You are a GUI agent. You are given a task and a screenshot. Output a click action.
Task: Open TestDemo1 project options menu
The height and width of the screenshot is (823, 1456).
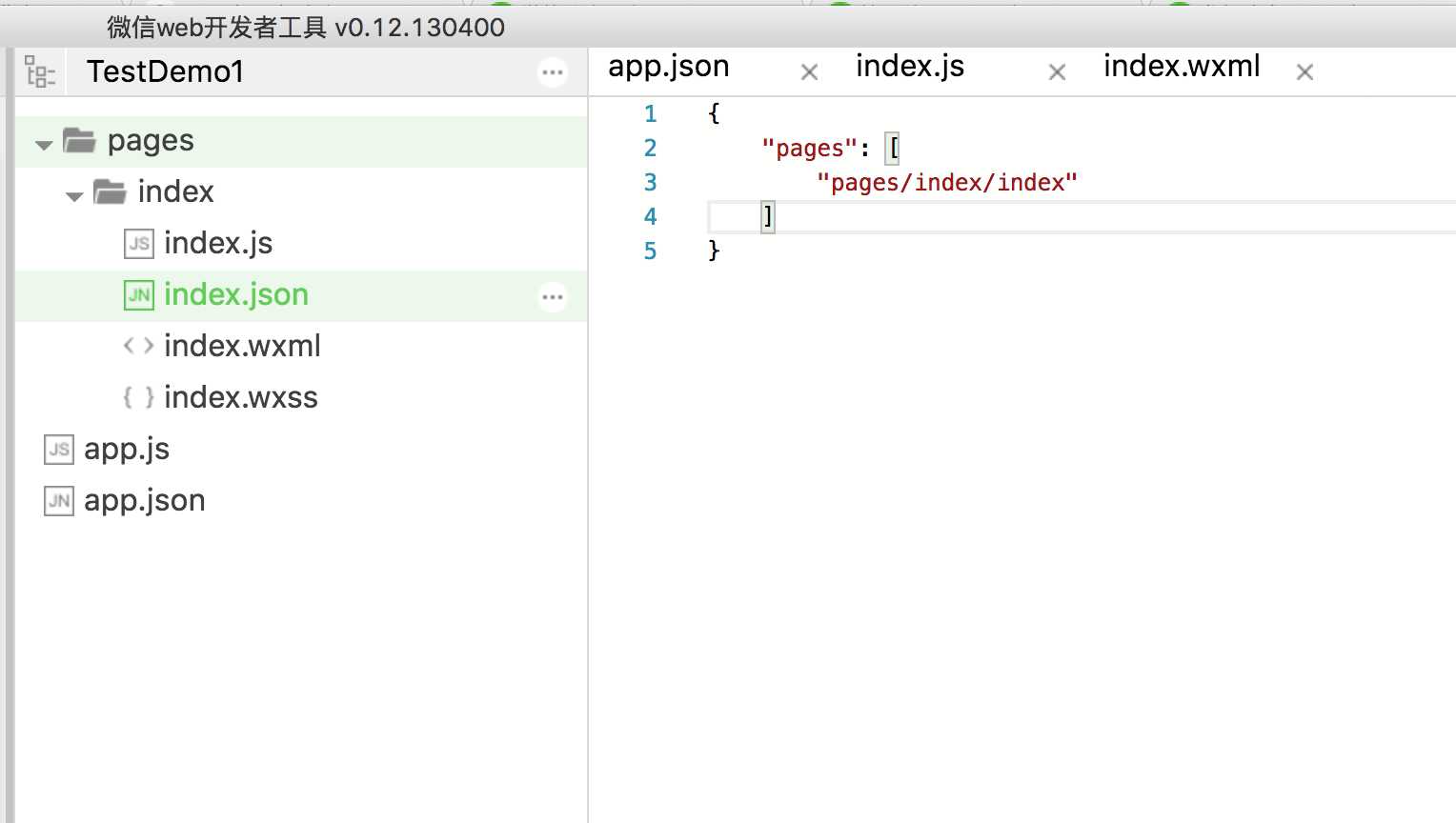553,72
